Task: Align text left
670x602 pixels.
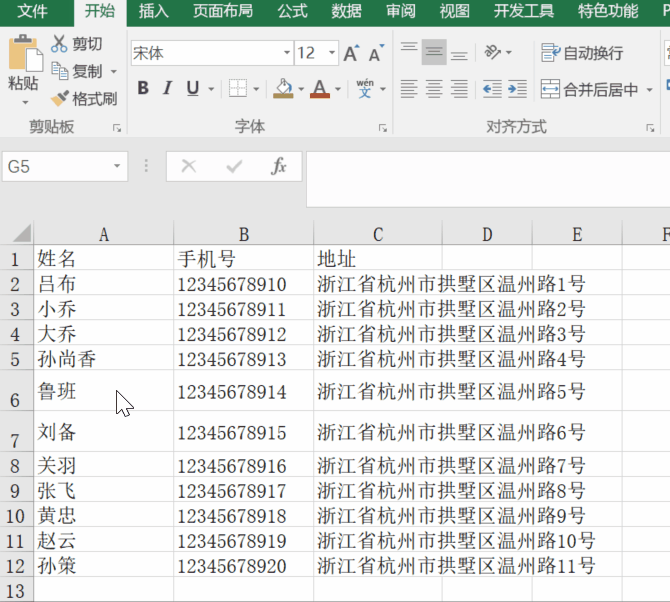Action: [409, 89]
